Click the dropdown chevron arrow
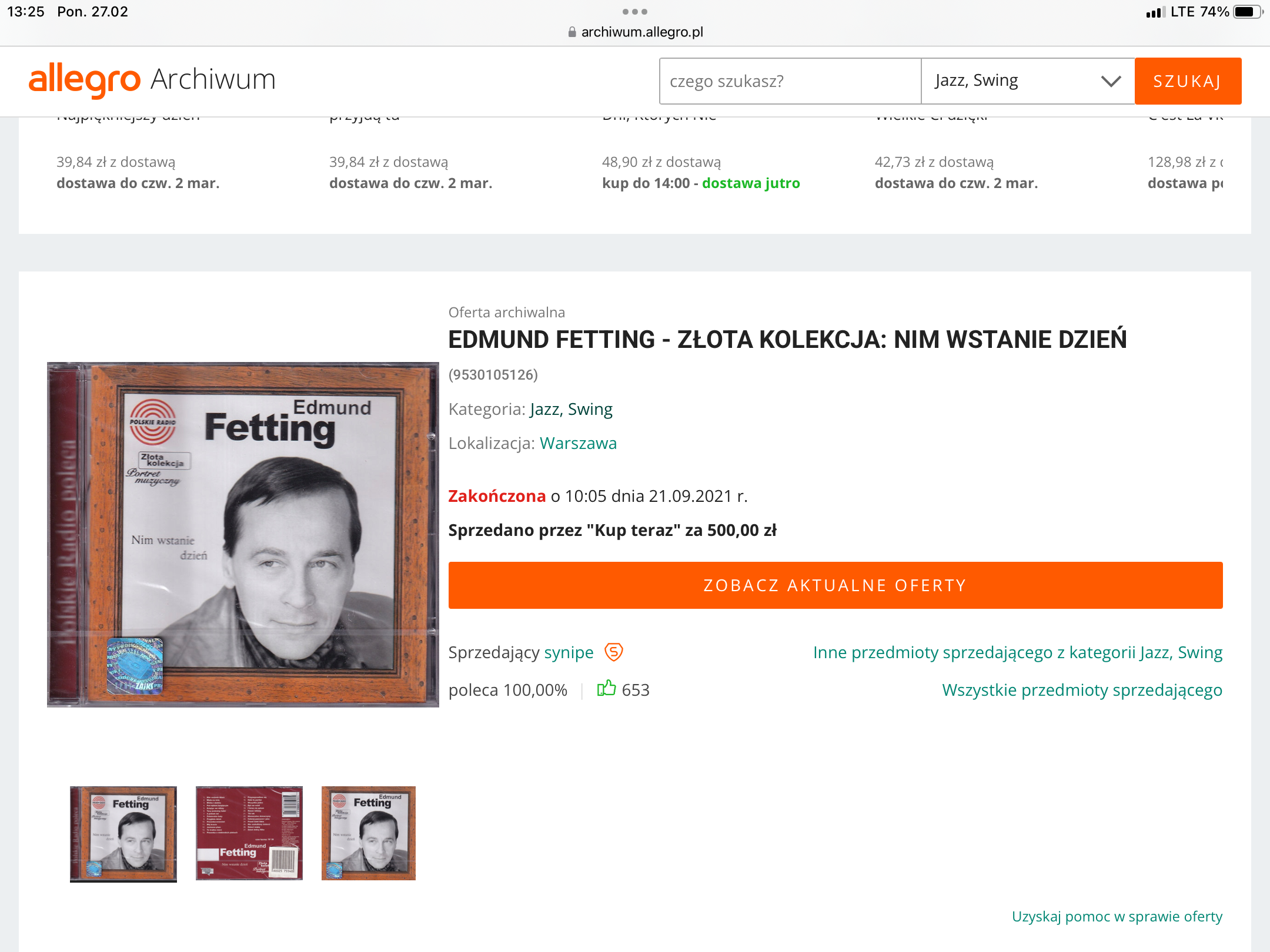 tap(1111, 81)
